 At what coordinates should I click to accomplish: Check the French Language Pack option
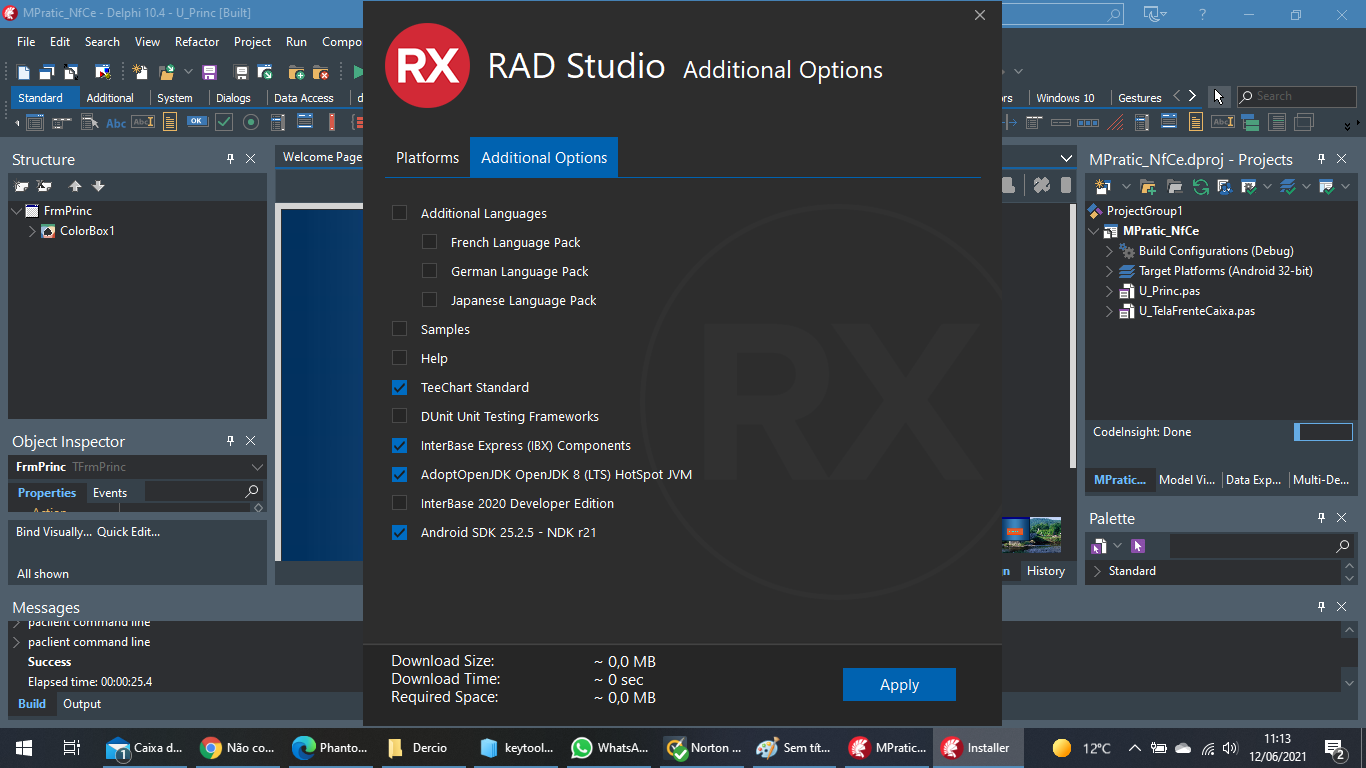coord(430,242)
